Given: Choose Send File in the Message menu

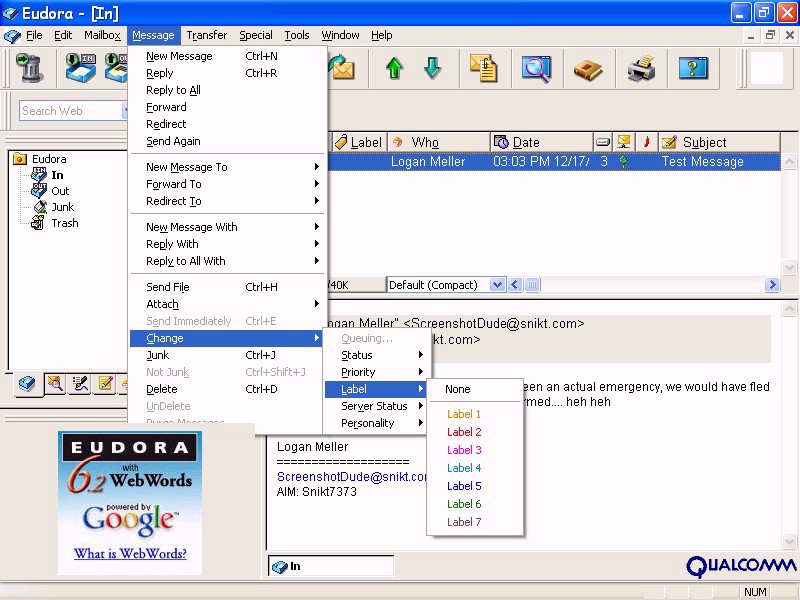Looking at the screenshot, I should [227, 287].
